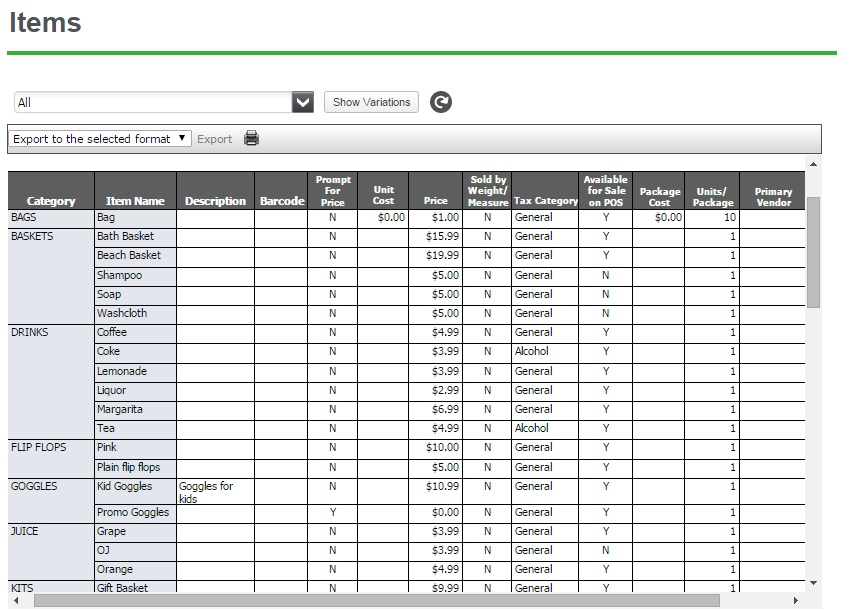The height and width of the screenshot is (610, 851).
Task: Click the Category column header
Action: click(x=51, y=191)
